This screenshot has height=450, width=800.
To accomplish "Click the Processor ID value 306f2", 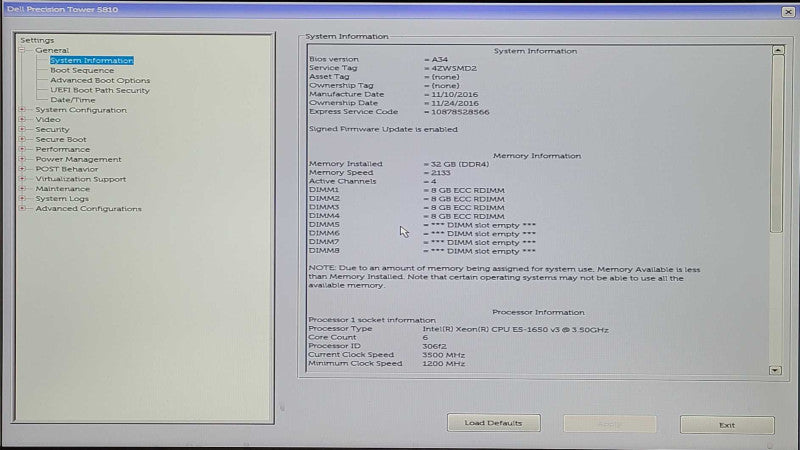I will click(x=434, y=346).
